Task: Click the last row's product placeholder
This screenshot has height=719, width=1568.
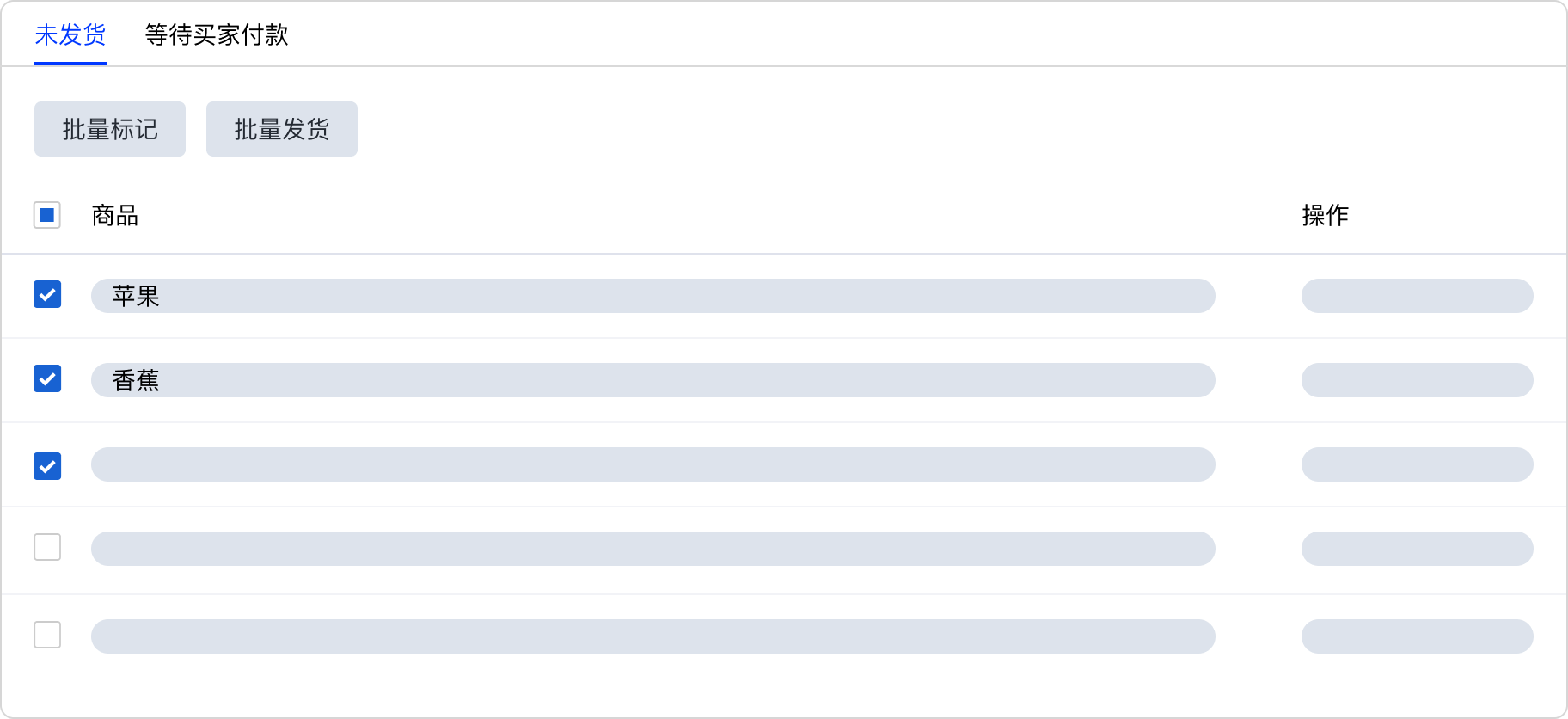Action: (653, 636)
